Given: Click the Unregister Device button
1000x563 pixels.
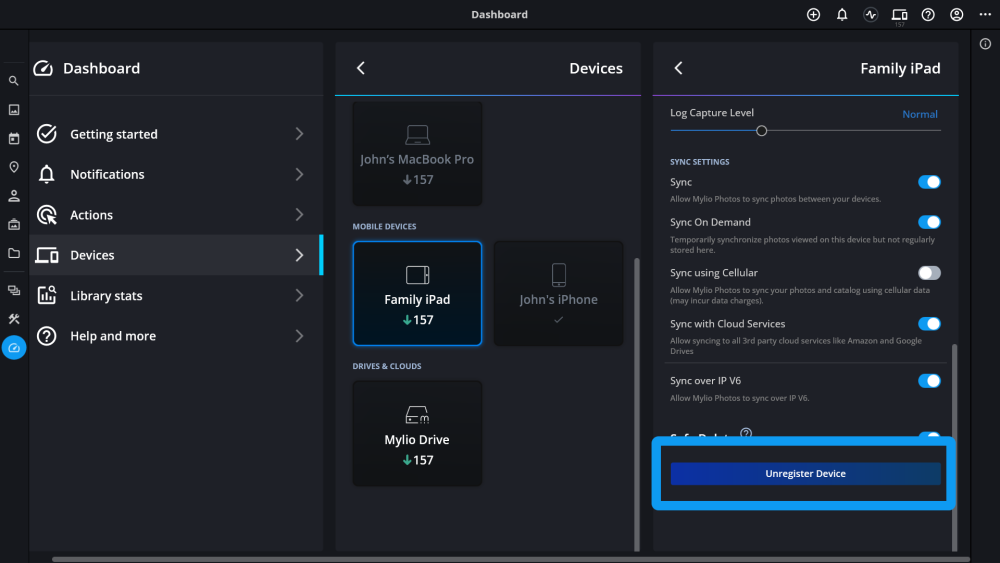Looking at the screenshot, I should [x=805, y=474].
